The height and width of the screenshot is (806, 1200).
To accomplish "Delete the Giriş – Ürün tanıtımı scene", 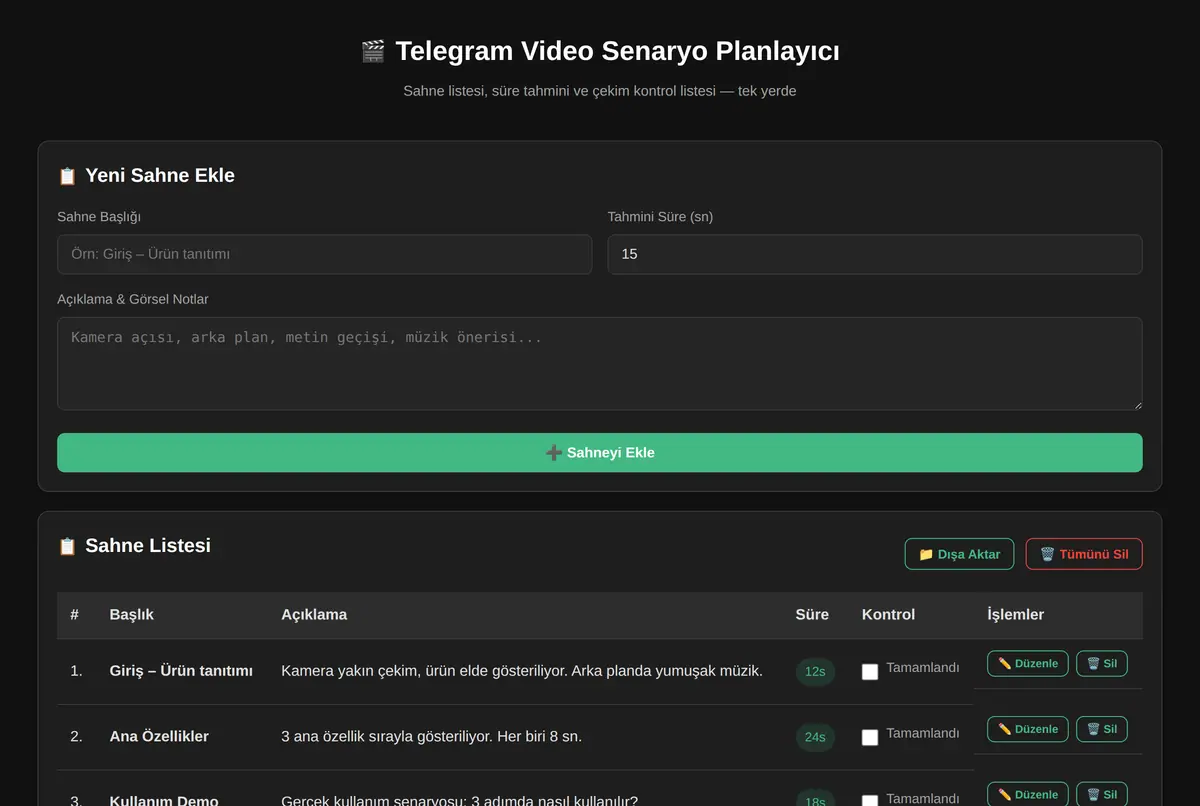I will (x=1102, y=664).
